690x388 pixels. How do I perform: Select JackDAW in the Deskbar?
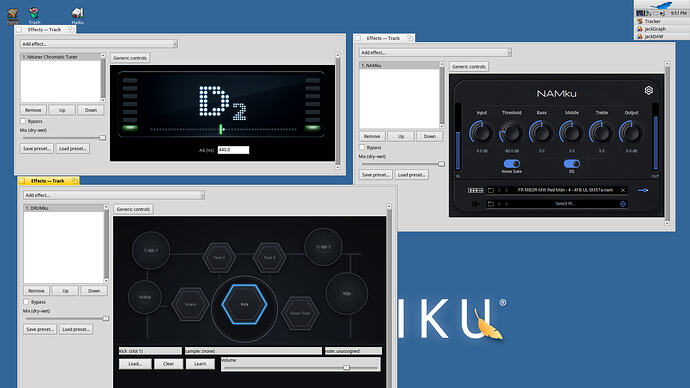[x=661, y=36]
